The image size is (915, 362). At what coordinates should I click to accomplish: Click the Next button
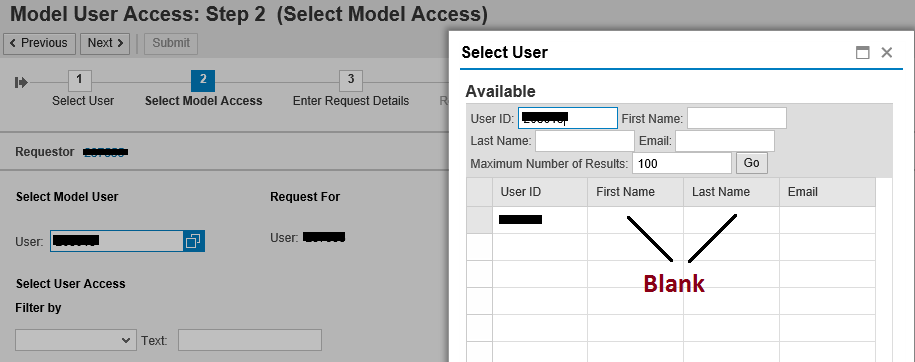(x=105, y=43)
